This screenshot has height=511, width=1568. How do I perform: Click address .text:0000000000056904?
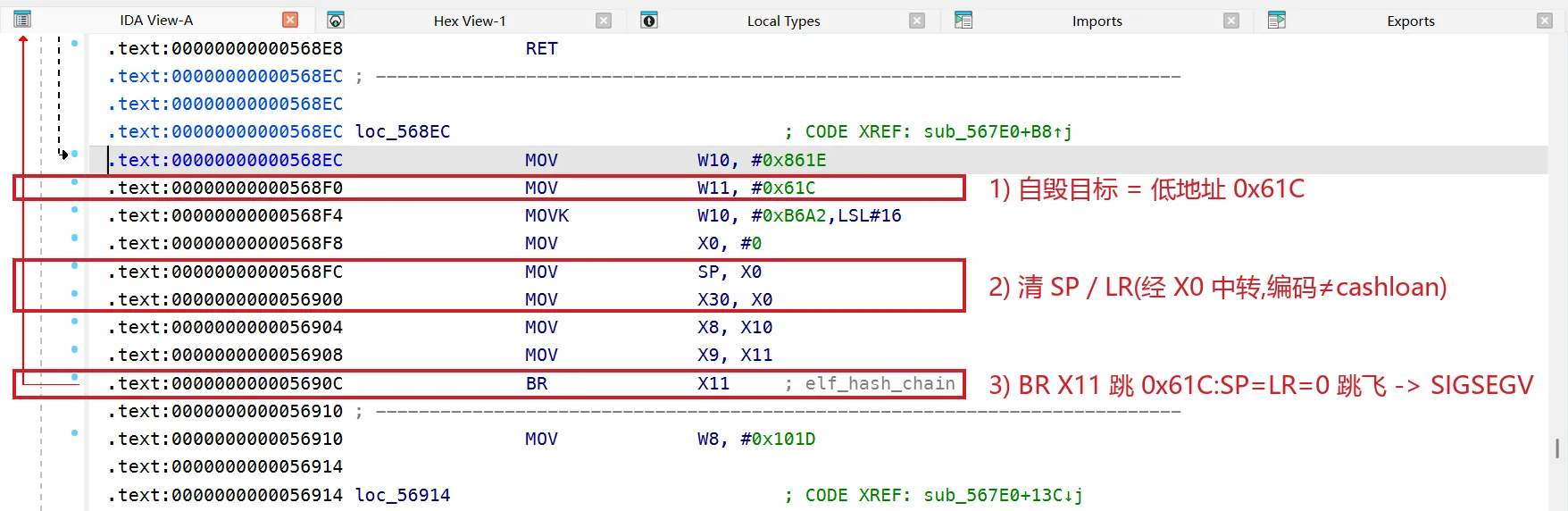[225, 328]
